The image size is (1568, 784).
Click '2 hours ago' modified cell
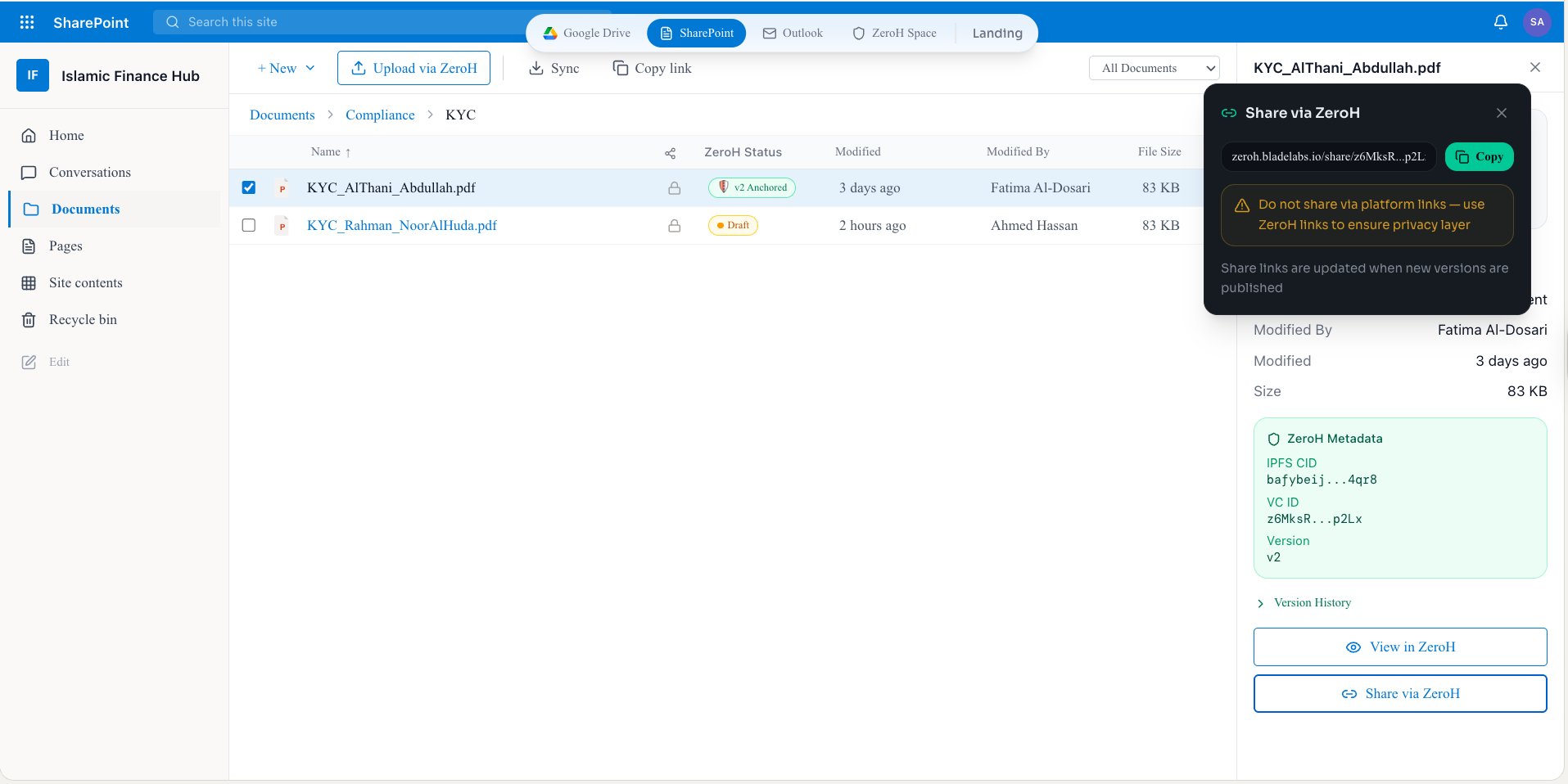tap(872, 225)
